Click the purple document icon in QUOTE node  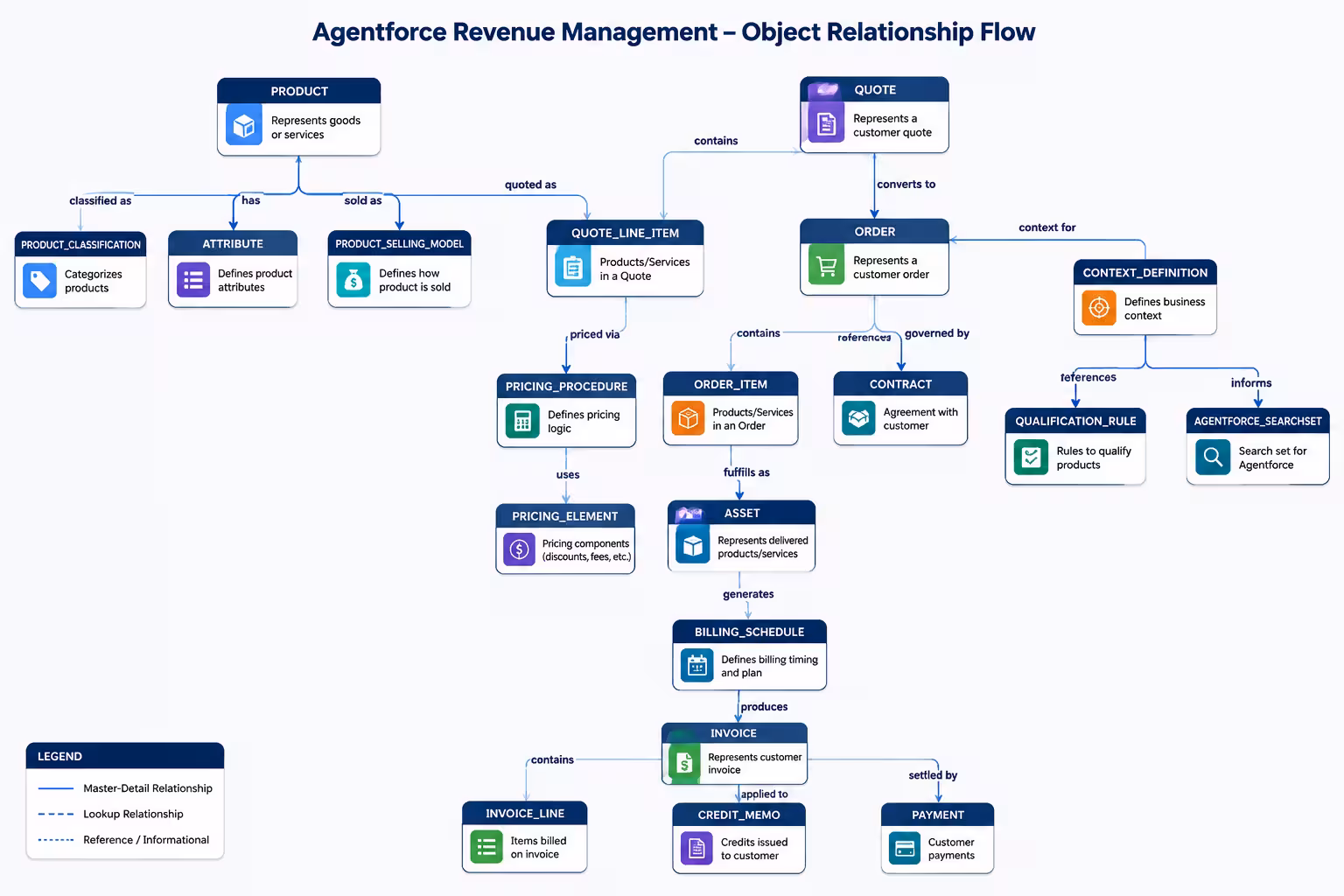(826, 122)
